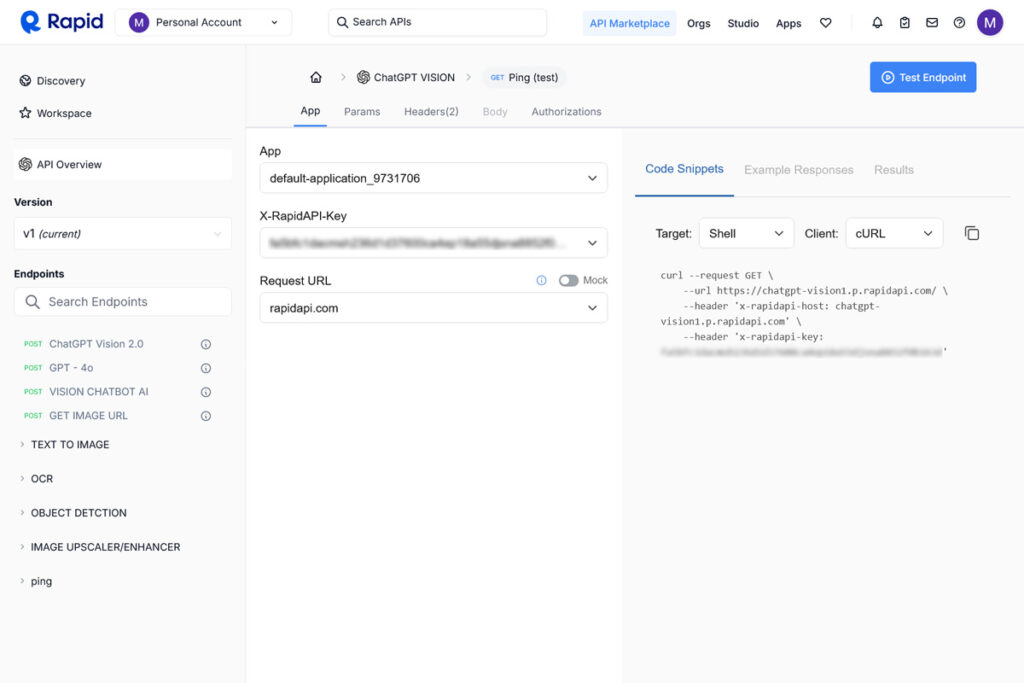Image resolution: width=1024 pixels, height=683 pixels.
Task: Click the Test Endpoint button
Action: (x=923, y=77)
